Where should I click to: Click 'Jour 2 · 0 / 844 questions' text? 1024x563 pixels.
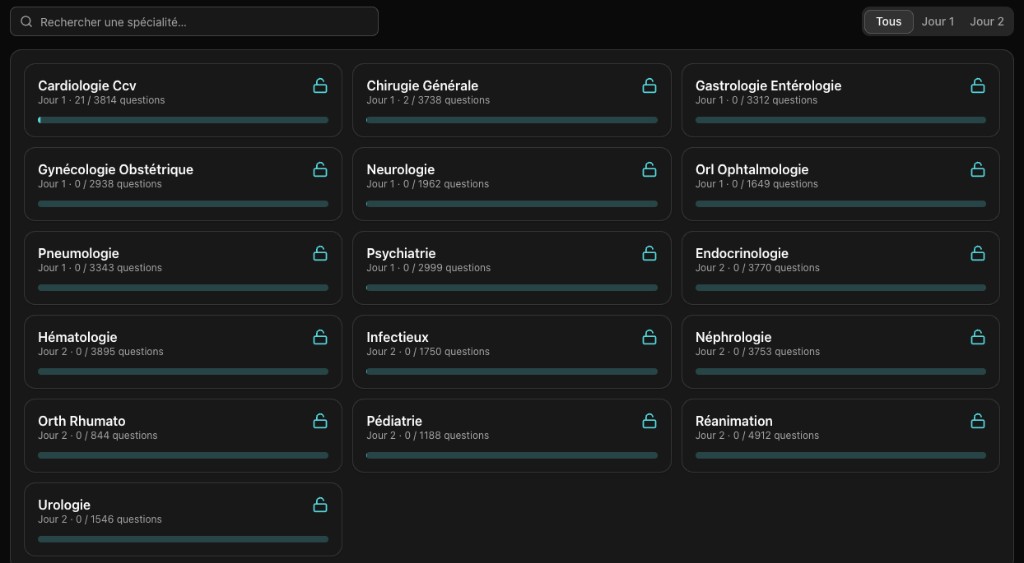97,436
